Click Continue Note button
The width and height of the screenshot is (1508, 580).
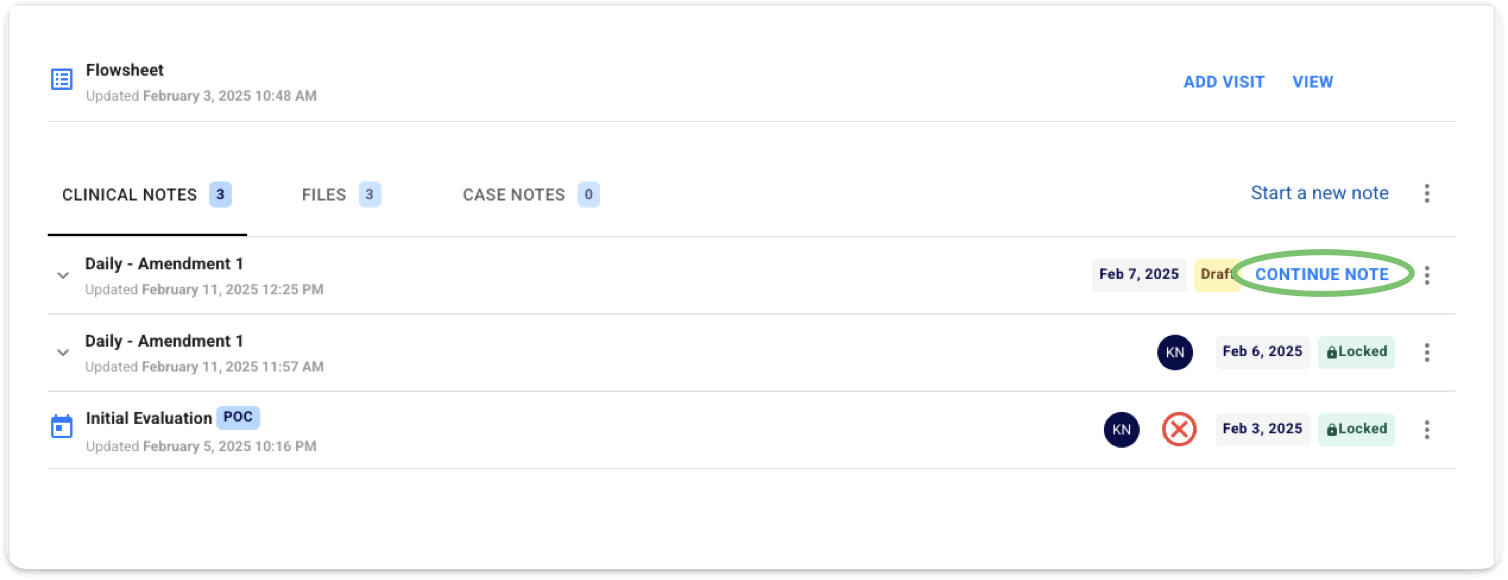[1322, 275]
